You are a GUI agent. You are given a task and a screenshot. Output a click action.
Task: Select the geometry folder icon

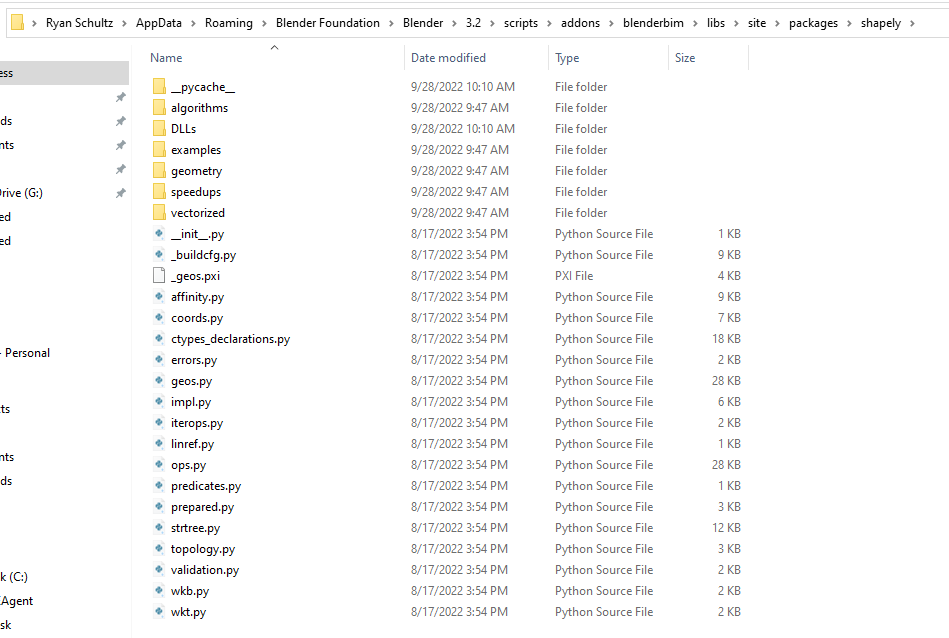(x=160, y=170)
